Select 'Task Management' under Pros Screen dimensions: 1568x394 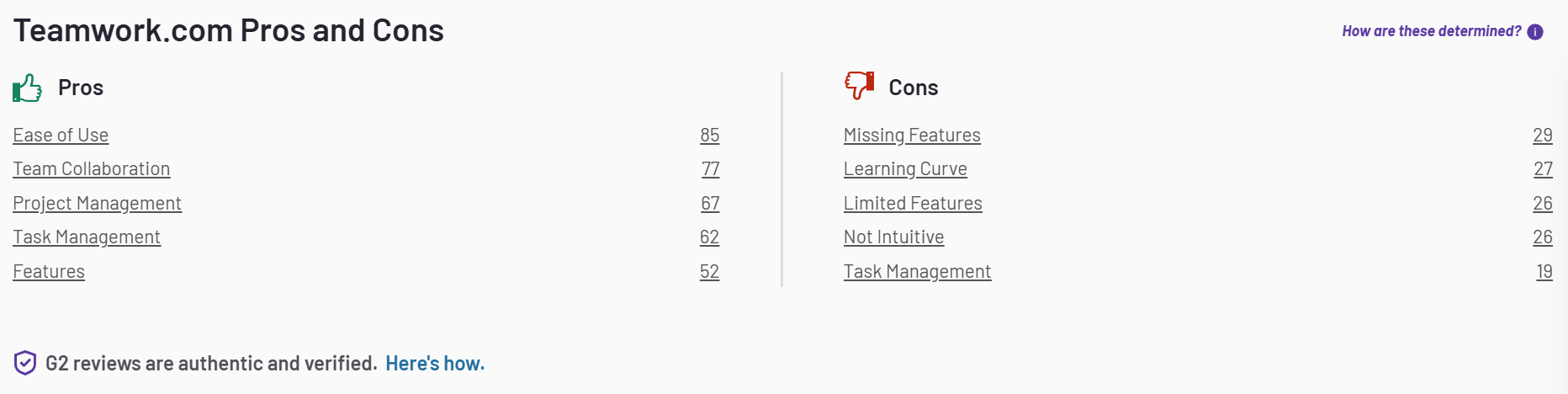point(87,237)
